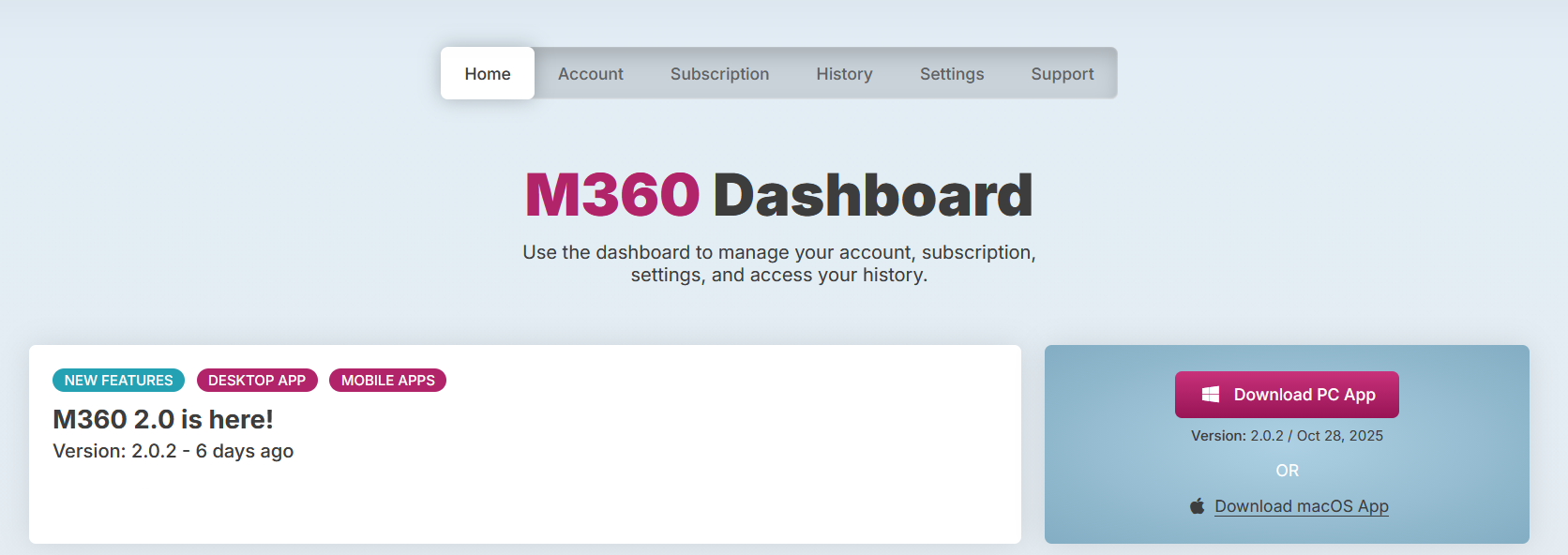Click the dashboard description subtitle text
The height and width of the screenshot is (555, 1568).
[778, 263]
